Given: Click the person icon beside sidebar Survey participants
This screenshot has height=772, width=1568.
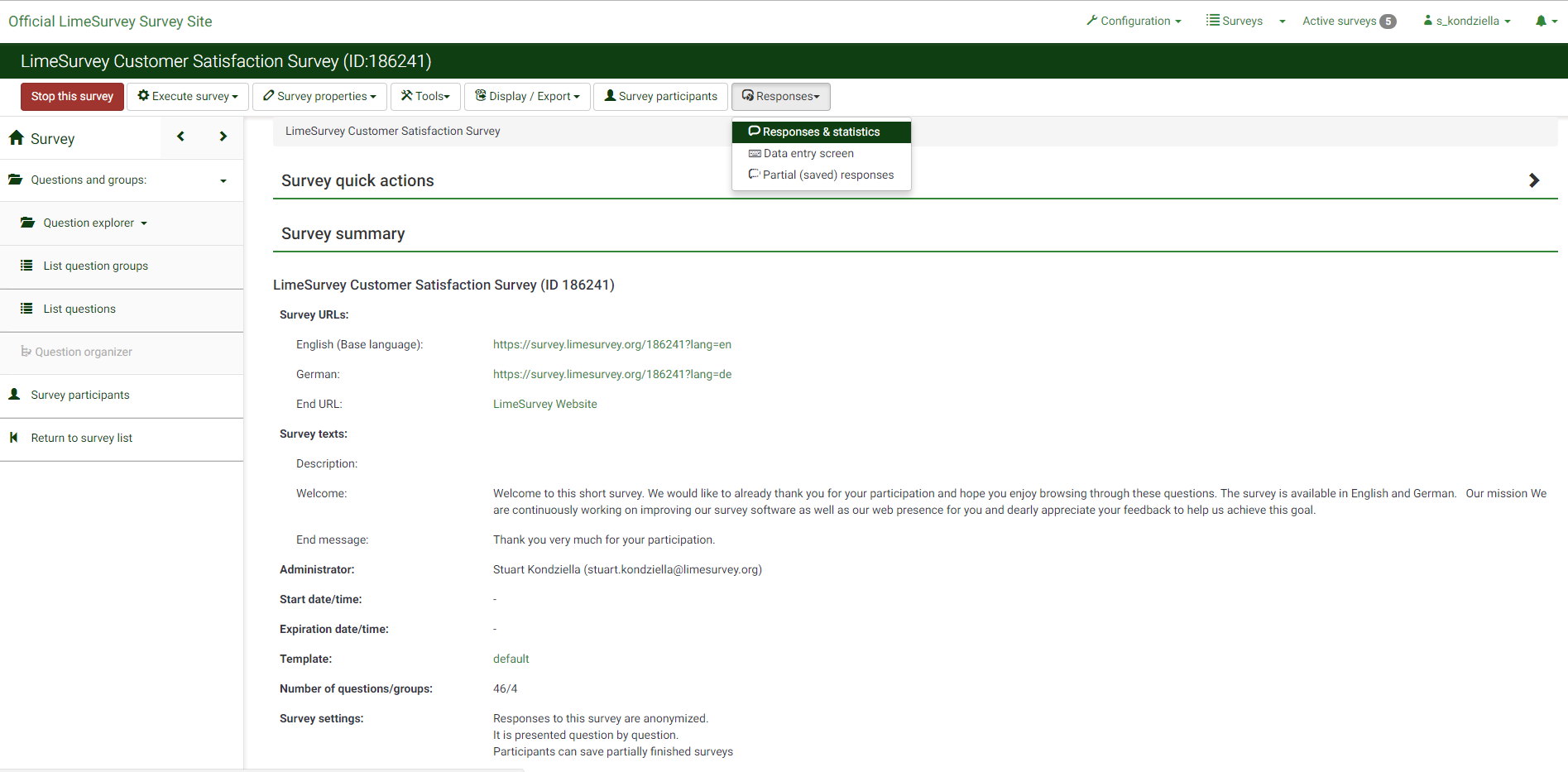Looking at the screenshot, I should 14,395.
